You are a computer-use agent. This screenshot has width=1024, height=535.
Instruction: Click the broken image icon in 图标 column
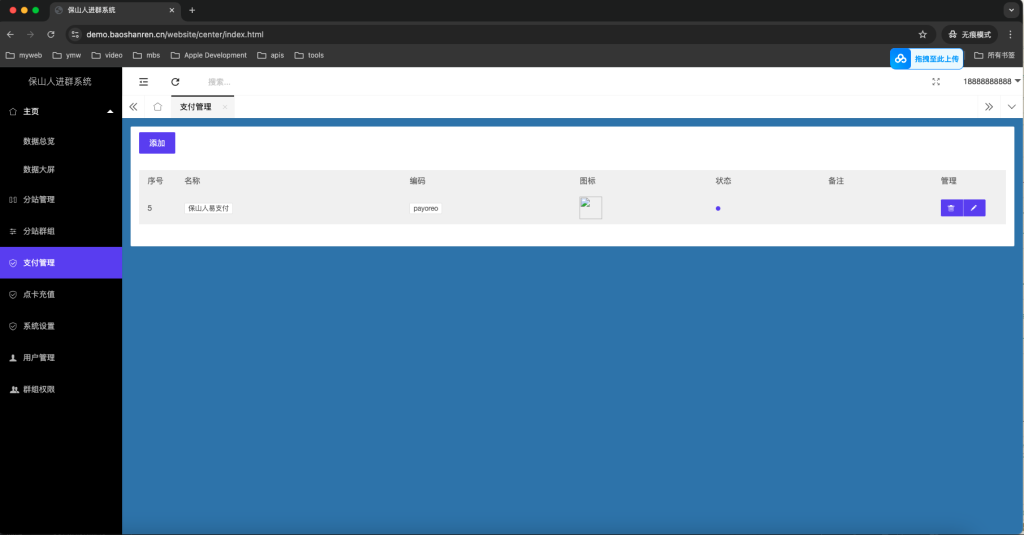[x=590, y=208]
